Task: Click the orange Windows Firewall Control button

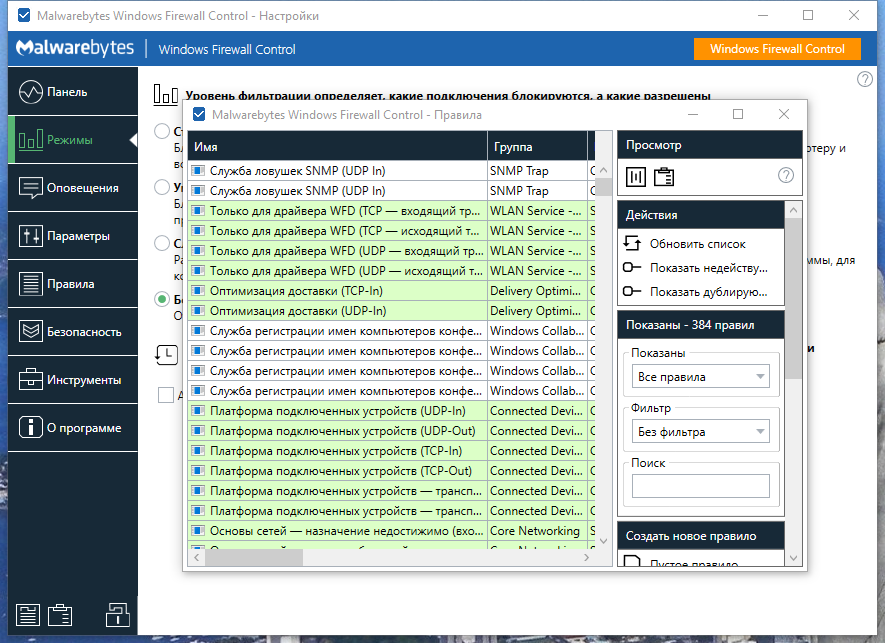Action: click(x=777, y=49)
